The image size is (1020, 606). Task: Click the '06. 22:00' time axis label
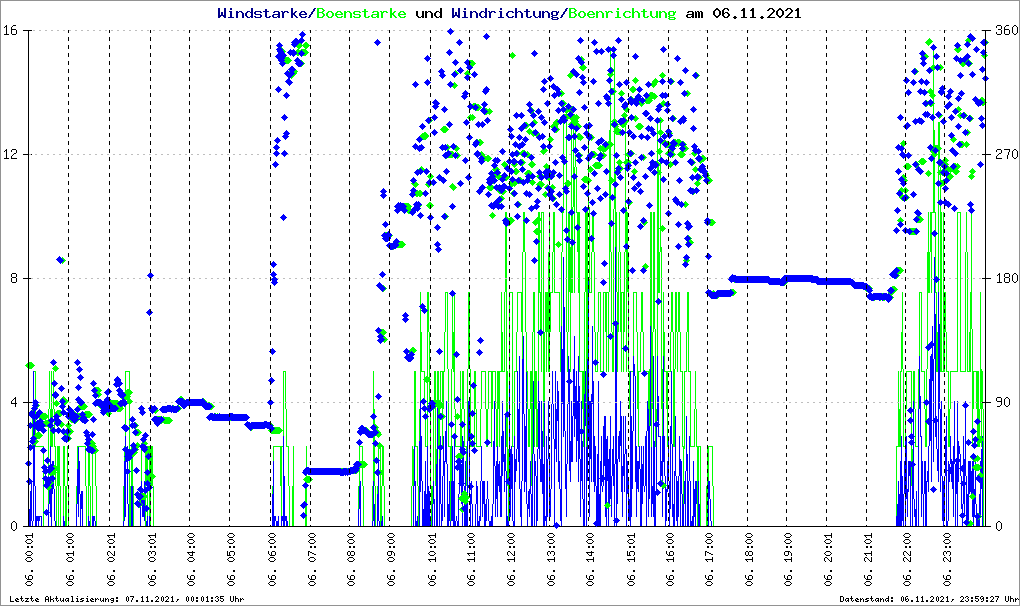907,559
